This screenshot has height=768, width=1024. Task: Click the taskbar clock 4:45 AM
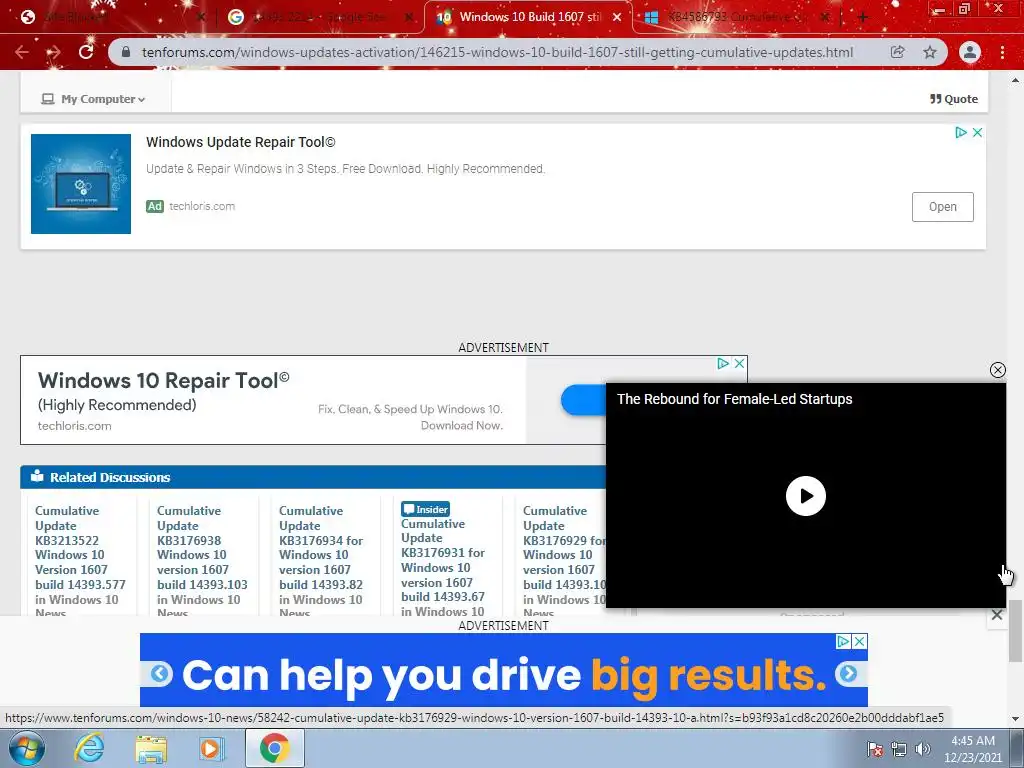(x=972, y=749)
